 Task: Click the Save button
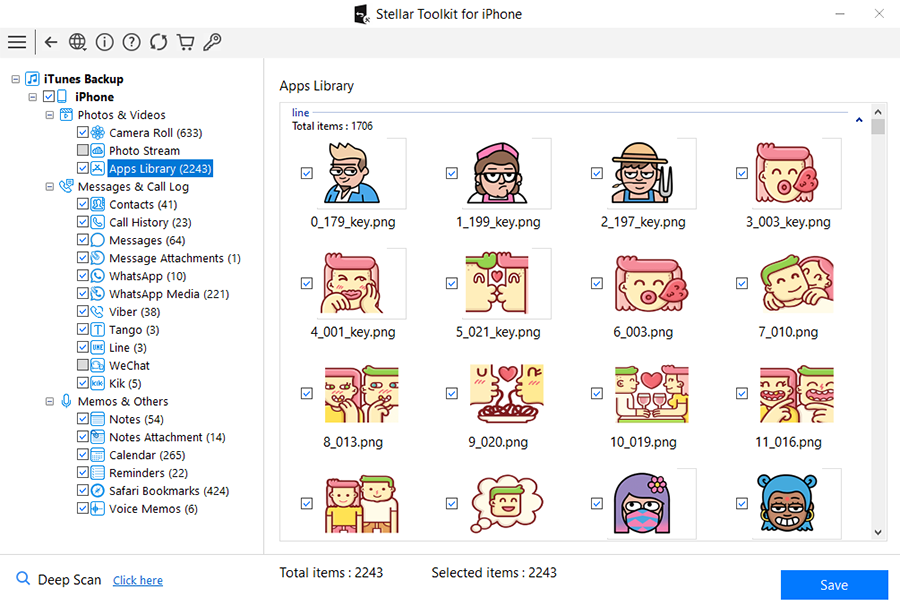[834, 585]
